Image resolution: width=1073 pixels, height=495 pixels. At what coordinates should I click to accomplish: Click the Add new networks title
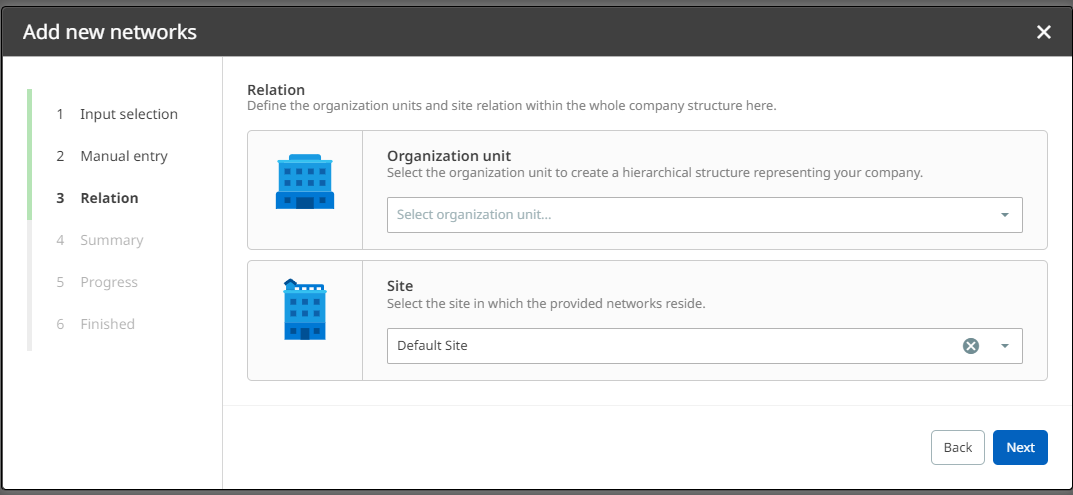pyautogui.click(x=110, y=32)
